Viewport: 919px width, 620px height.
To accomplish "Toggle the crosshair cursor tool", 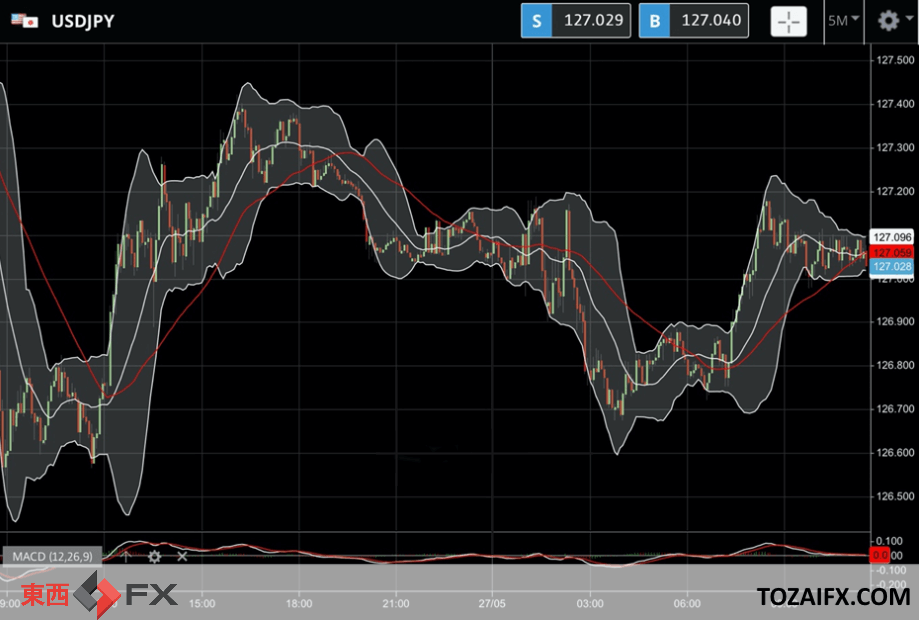I will (x=788, y=21).
